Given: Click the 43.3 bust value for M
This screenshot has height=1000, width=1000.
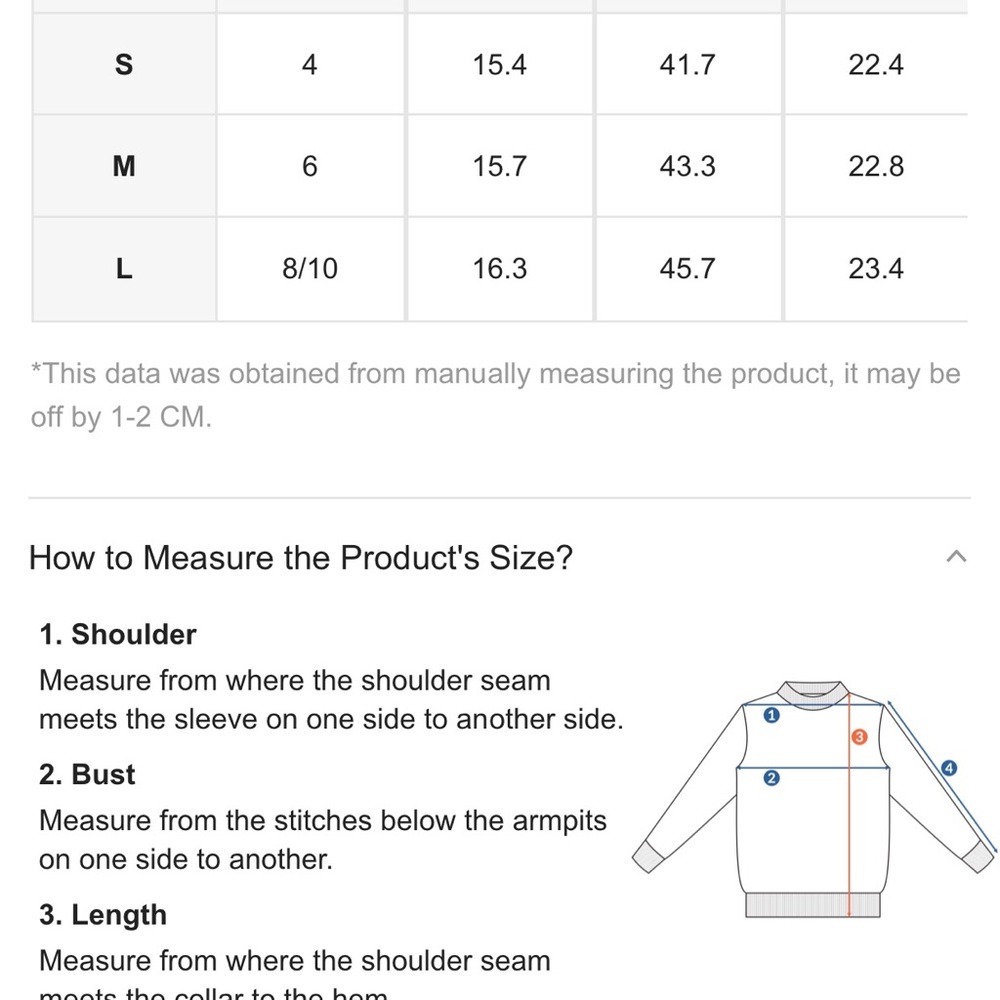Looking at the screenshot, I should pyautogui.click(x=688, y=166).
